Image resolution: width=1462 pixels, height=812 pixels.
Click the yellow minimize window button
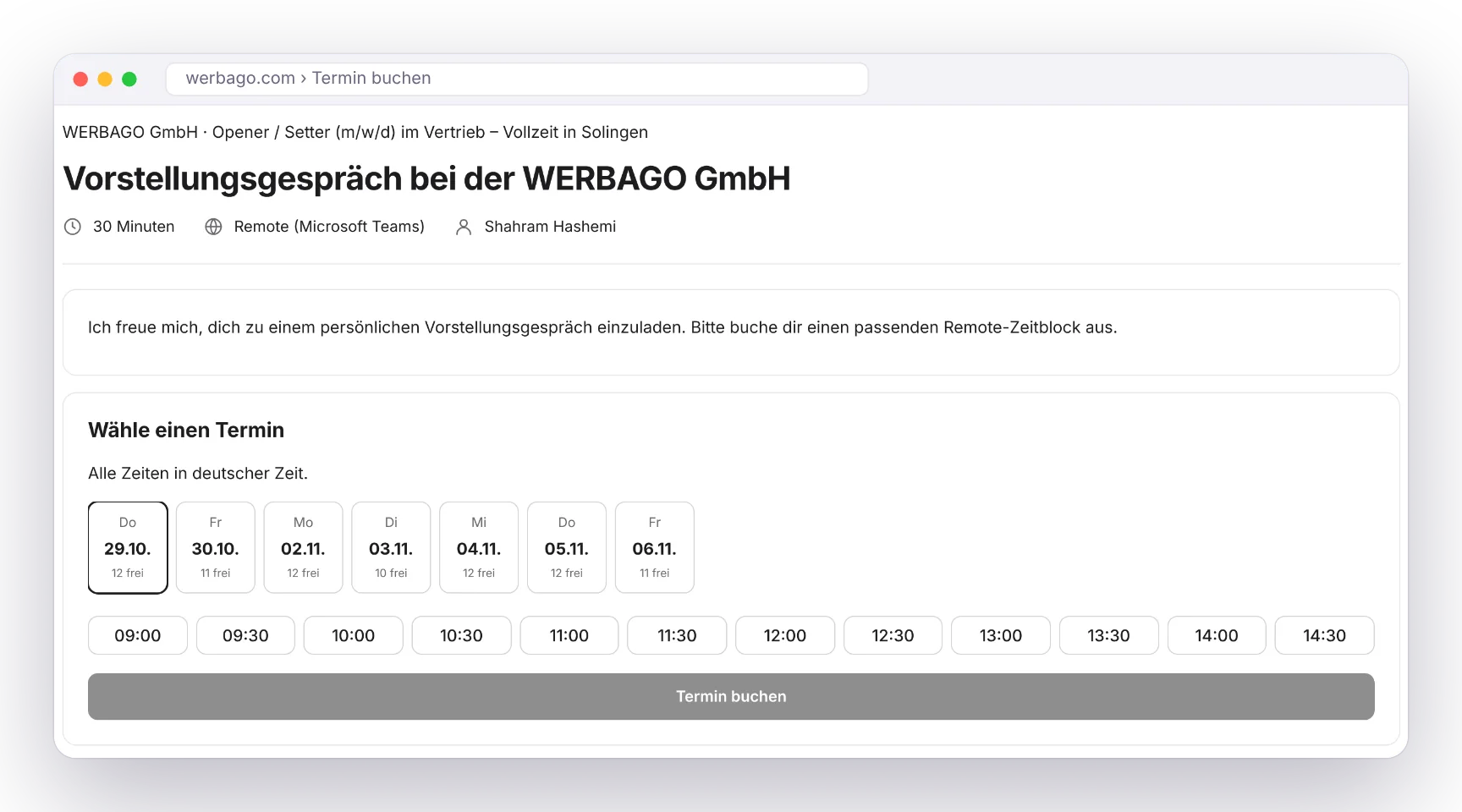click(105, 79)
